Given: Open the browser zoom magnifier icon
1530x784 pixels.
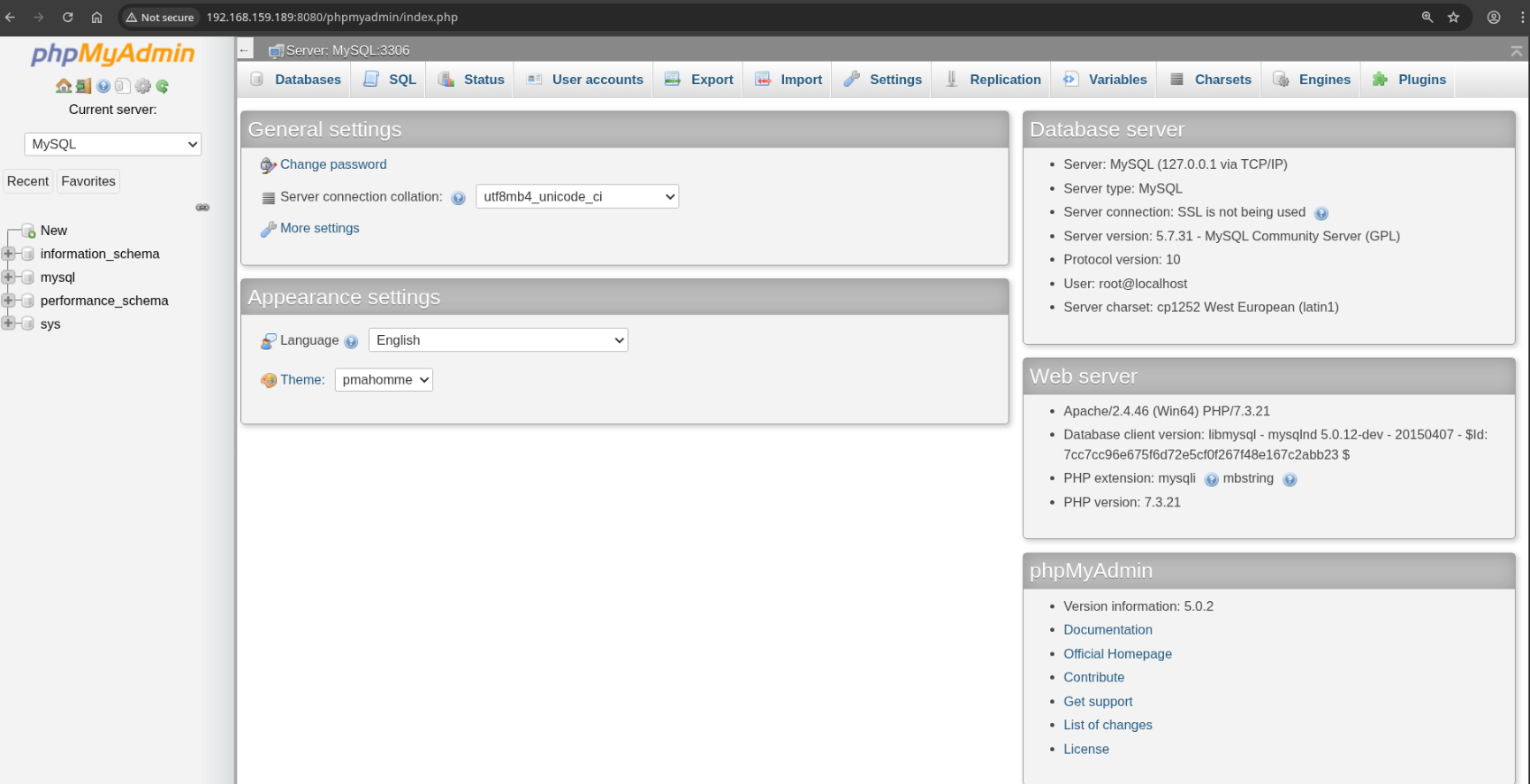Looking at the screenshot, I should click(x=1427, y=17).
